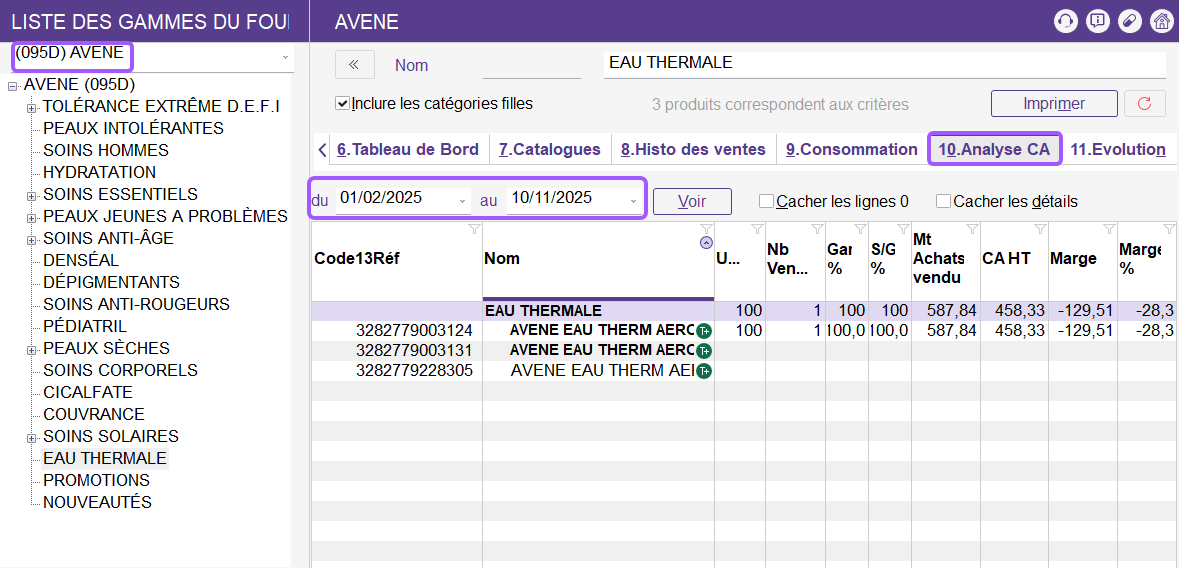
Task: Go to the home screen icon
Action: 1161,21
